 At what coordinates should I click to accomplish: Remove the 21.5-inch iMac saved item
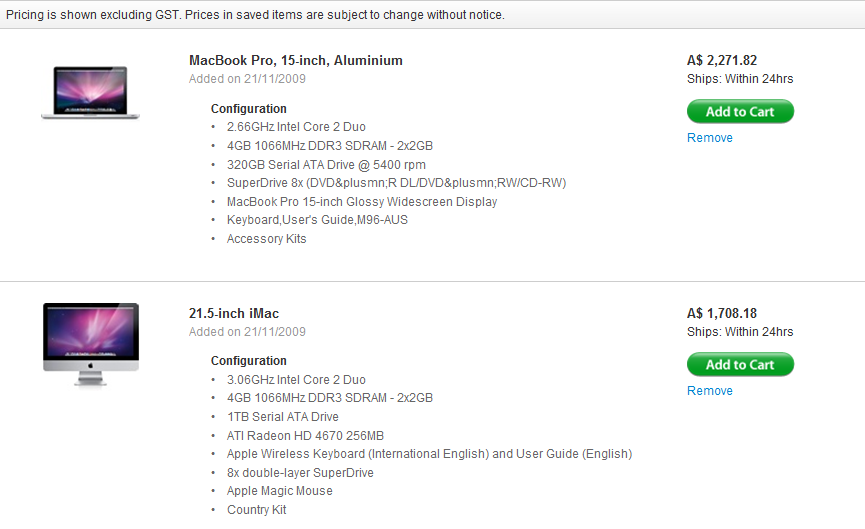[709, 391]
